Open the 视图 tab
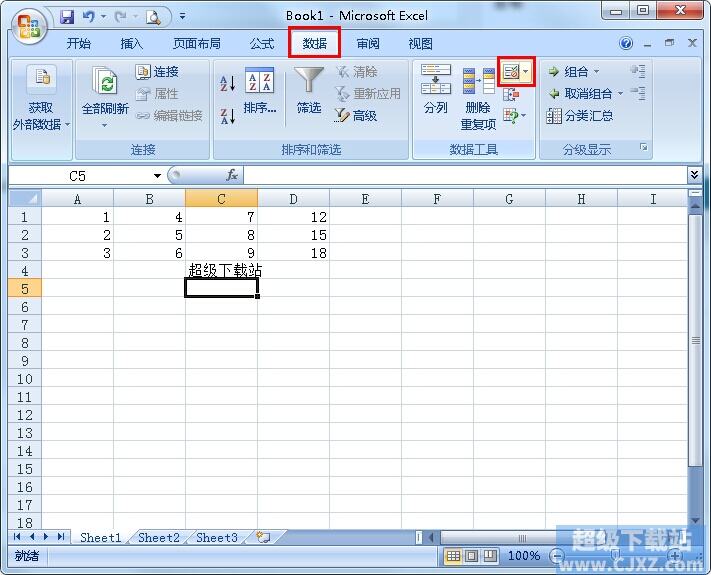The width and height of the screenshot is (711, 575). [x=420, y=44]
